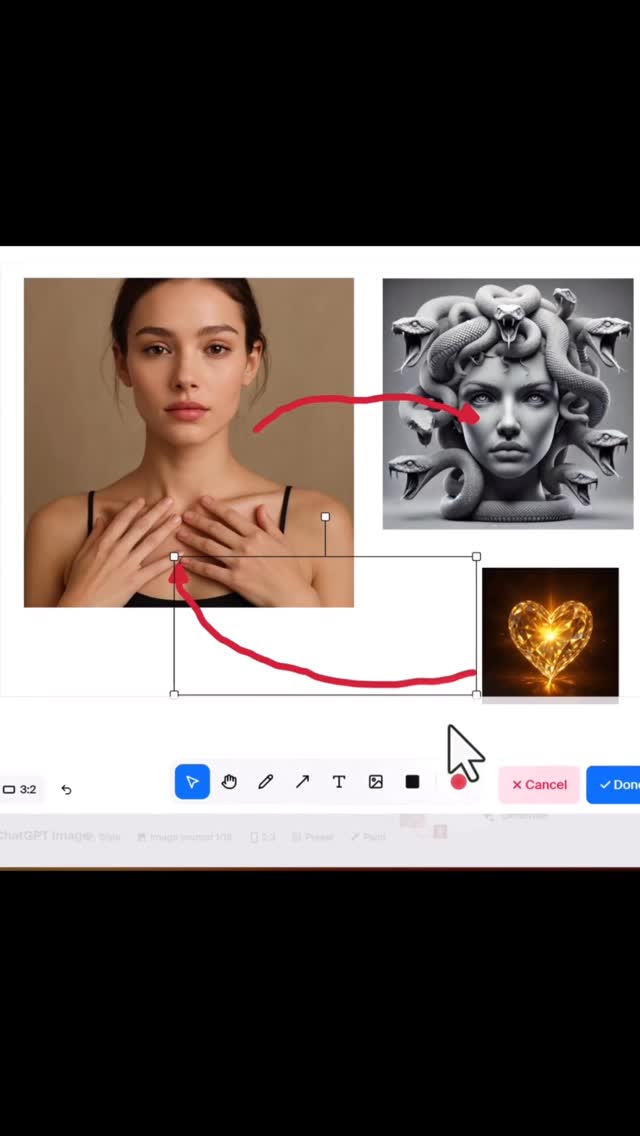The width and height of the screenshot is (640, 1136).
Task: Open the insert image tool
Action: click(375, 782)
